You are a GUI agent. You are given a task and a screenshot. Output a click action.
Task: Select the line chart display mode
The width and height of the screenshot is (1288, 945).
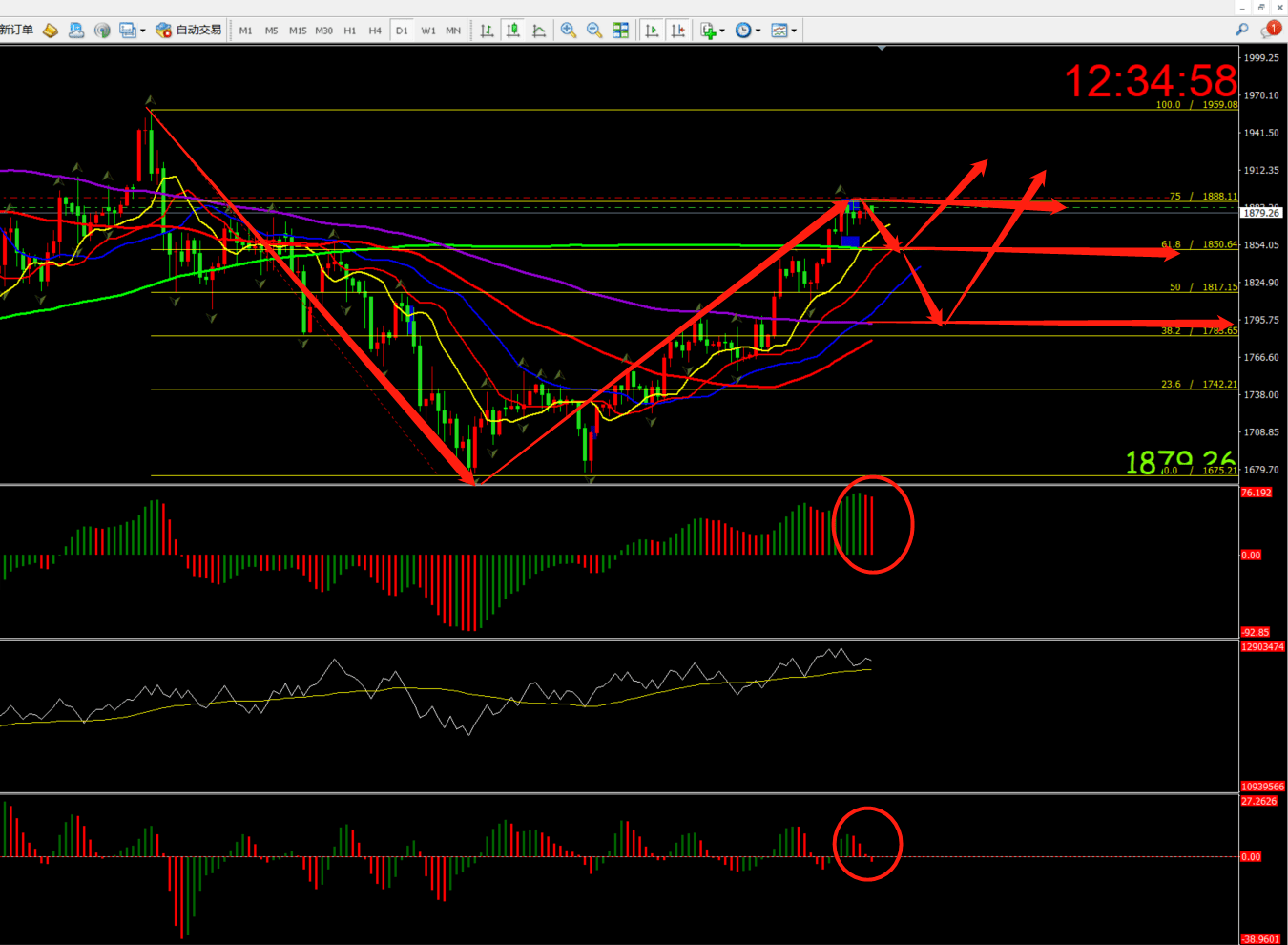point(539,31)
